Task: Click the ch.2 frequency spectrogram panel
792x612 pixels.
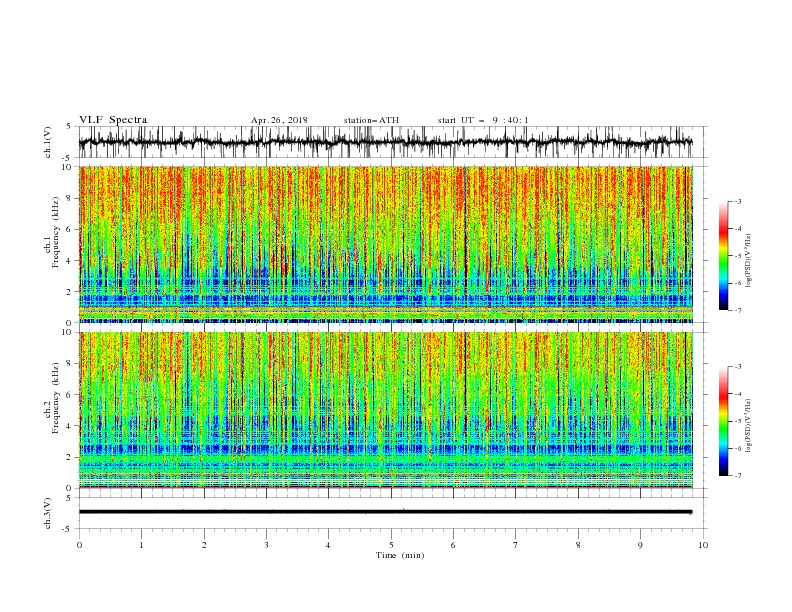Action: (385, 410)
